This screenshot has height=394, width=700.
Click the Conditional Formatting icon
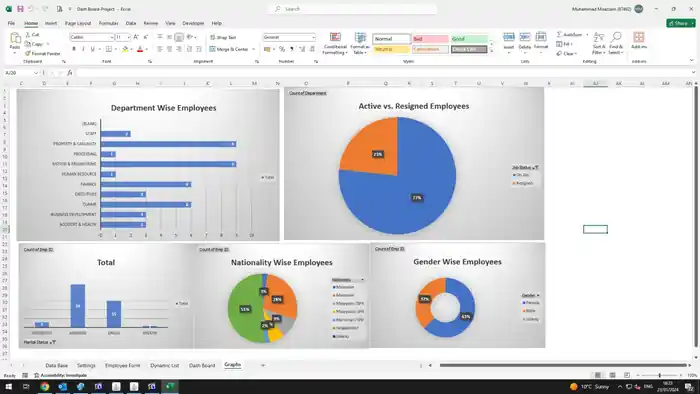click(335, 37)
